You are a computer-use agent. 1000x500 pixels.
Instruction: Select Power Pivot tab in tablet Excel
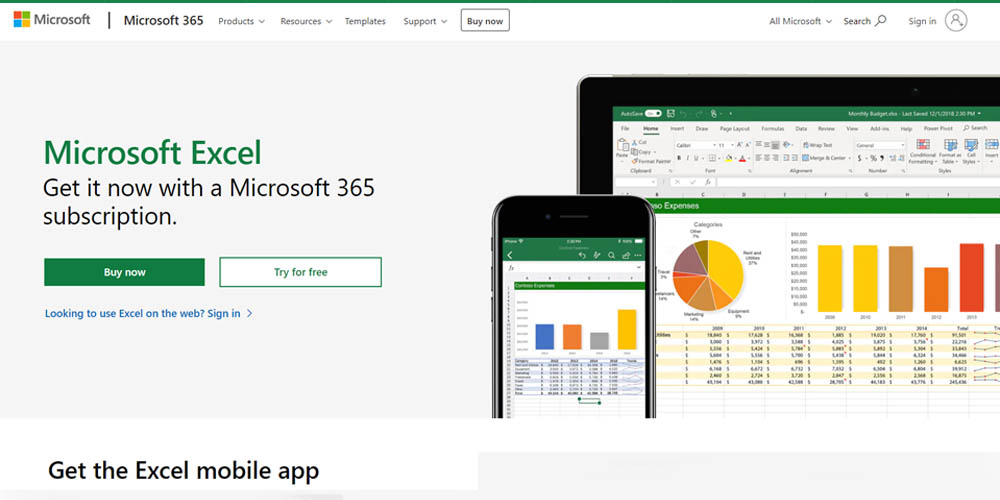point(938,128)
